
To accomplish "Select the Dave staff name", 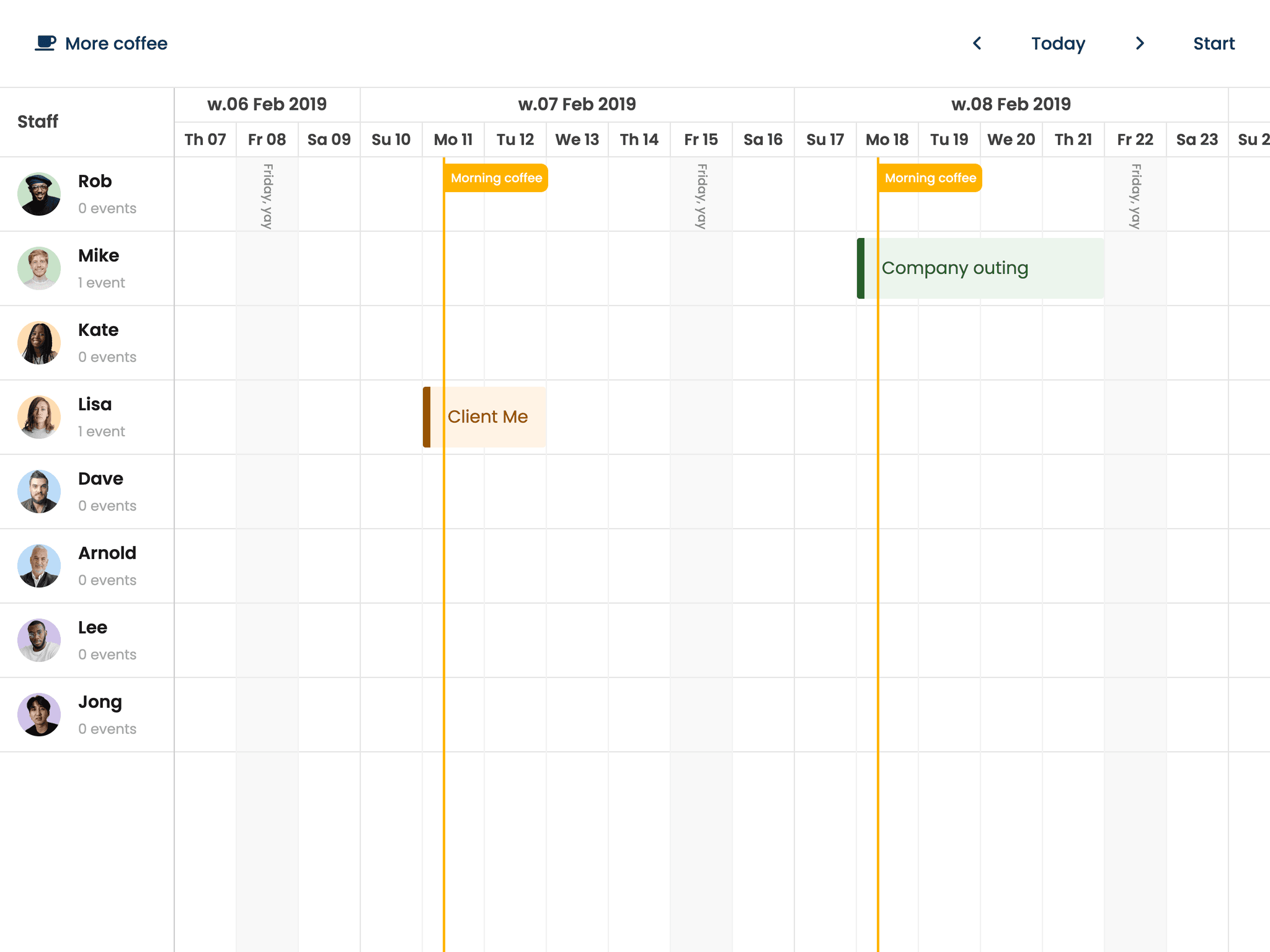I will coord(100,478).
